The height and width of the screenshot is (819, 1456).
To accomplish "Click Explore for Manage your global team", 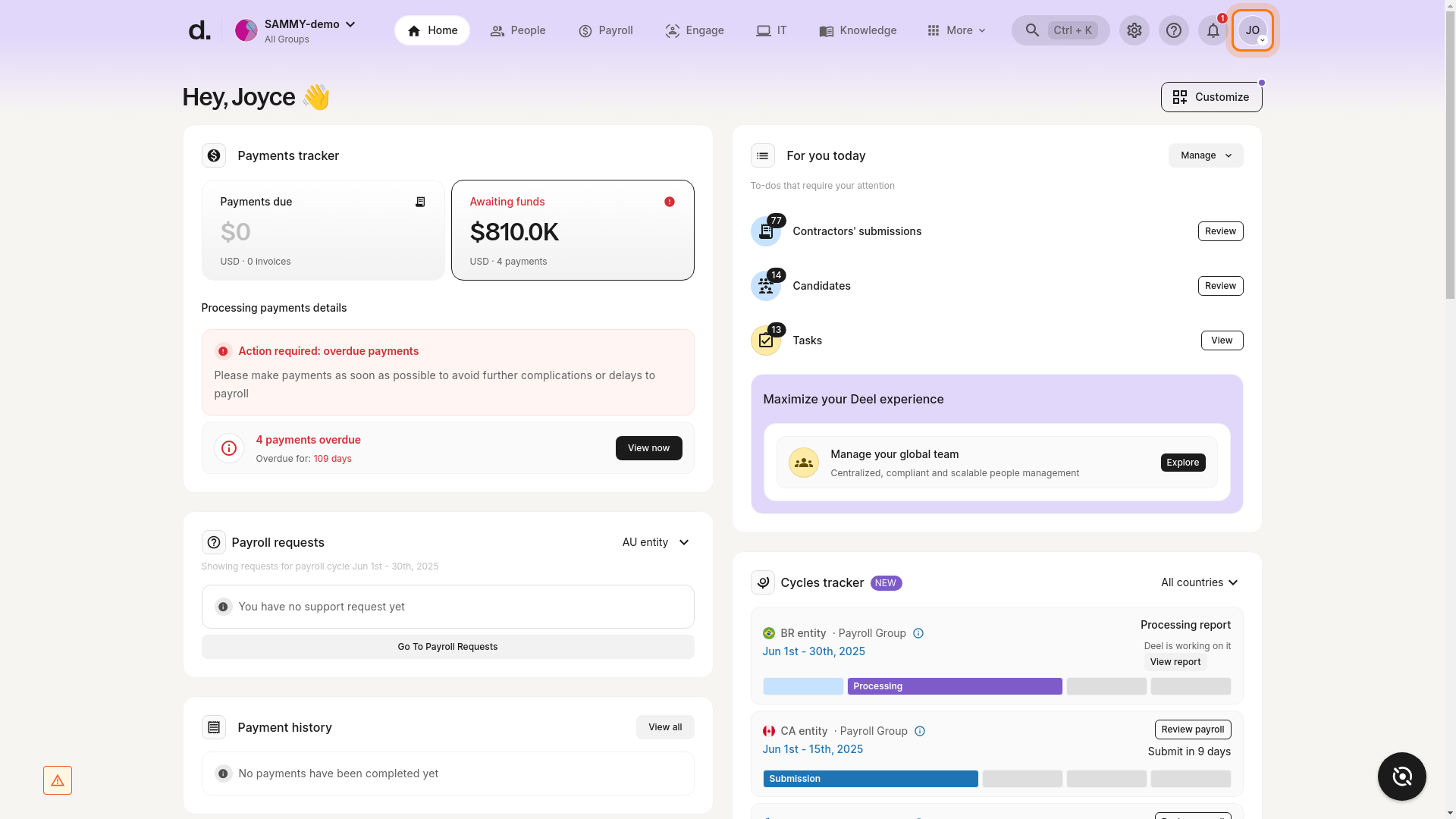I will coord(1182,463).
